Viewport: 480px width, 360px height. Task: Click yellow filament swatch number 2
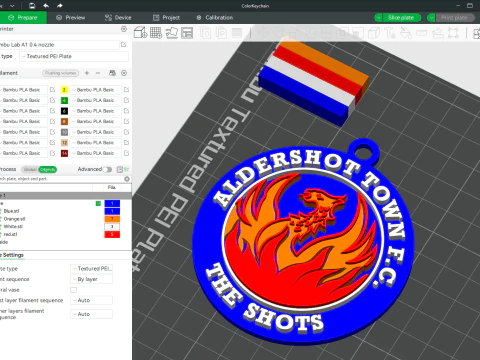[x=64, y=90]
